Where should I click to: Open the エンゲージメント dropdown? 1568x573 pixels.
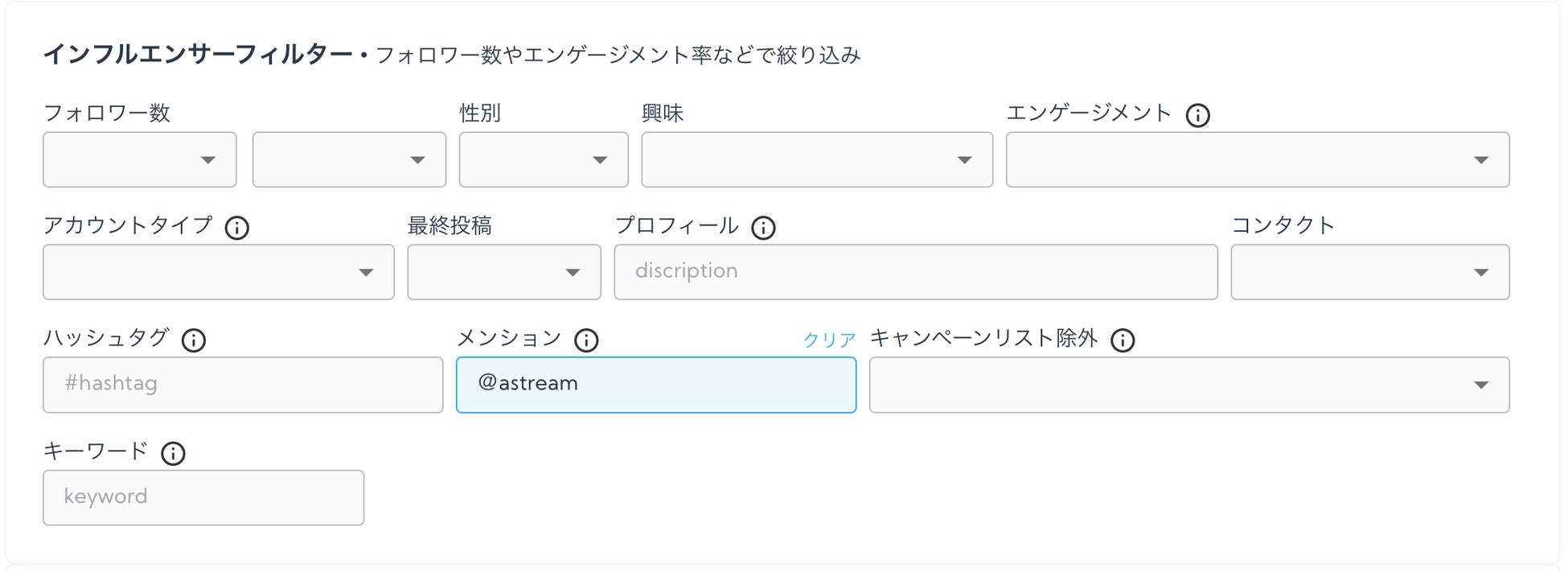pos(1258,160)
